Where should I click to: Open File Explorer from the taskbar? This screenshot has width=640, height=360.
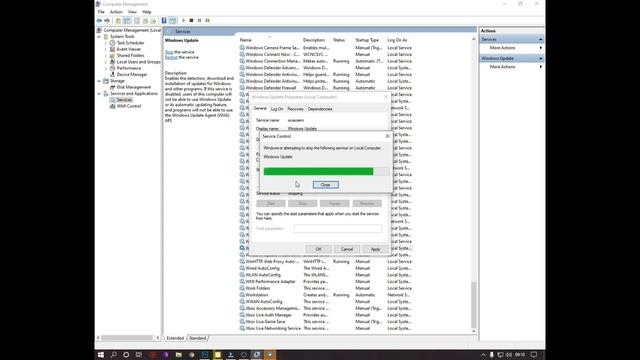178,355
